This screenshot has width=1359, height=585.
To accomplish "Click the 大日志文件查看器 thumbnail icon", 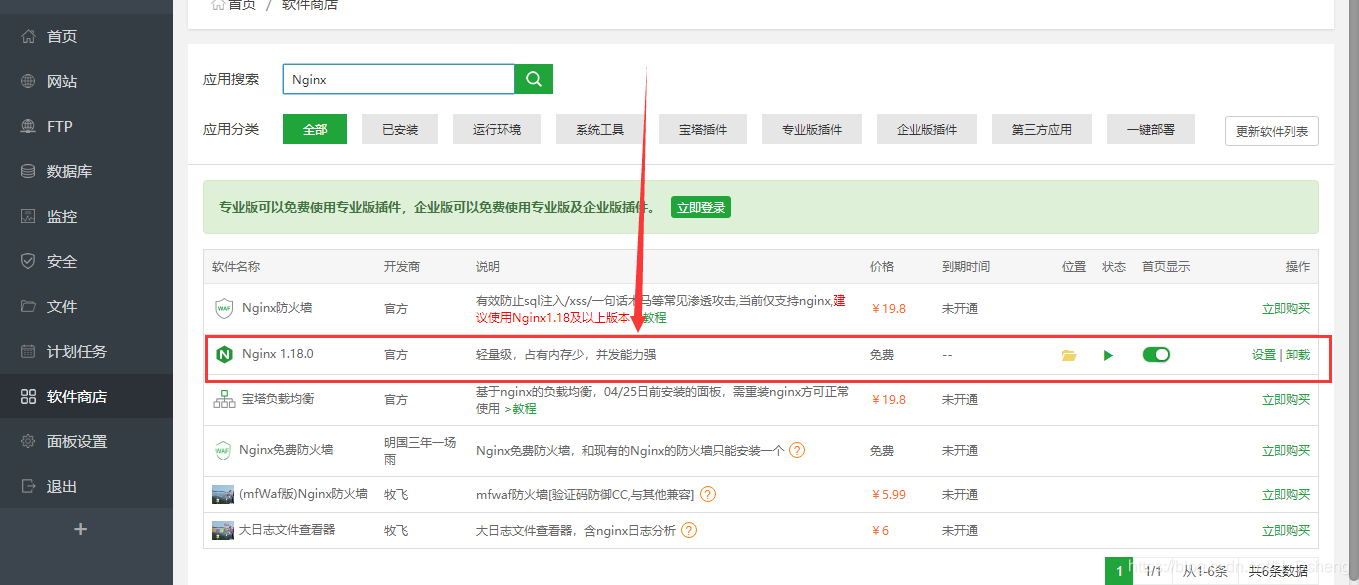I will coord(223,531).
